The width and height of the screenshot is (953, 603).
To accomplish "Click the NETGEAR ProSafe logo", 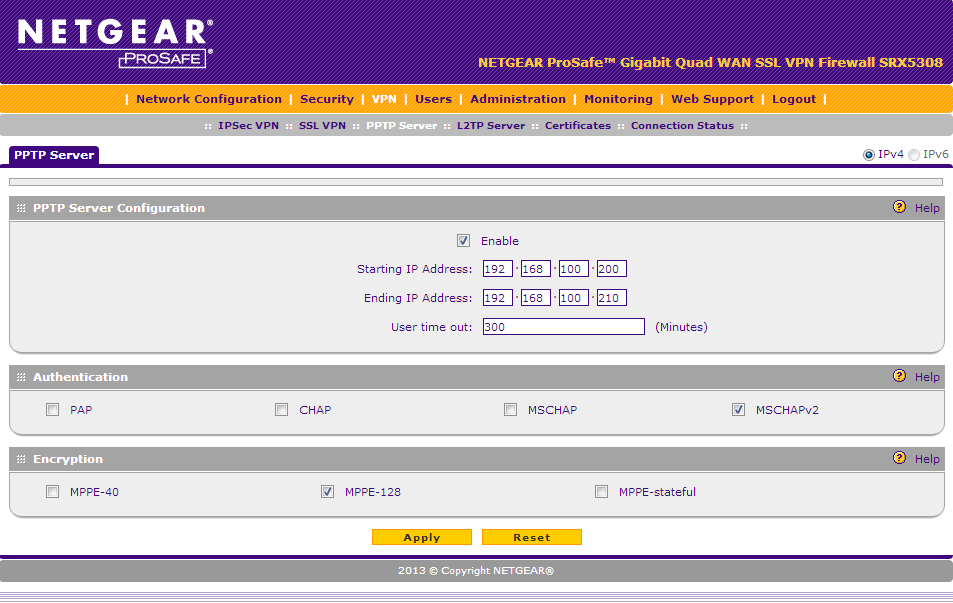I will tap(115, 43).
